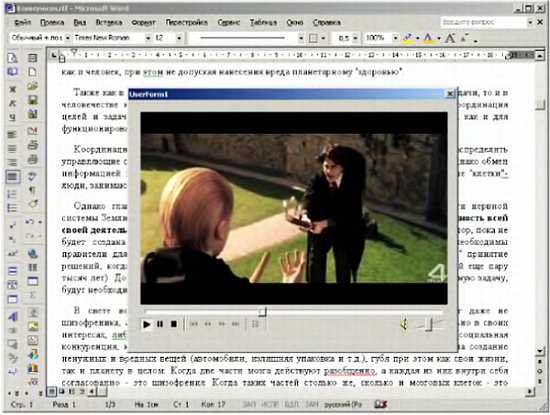Align text to the left
This screenshot has width=550, height=415.
[12, 134]
